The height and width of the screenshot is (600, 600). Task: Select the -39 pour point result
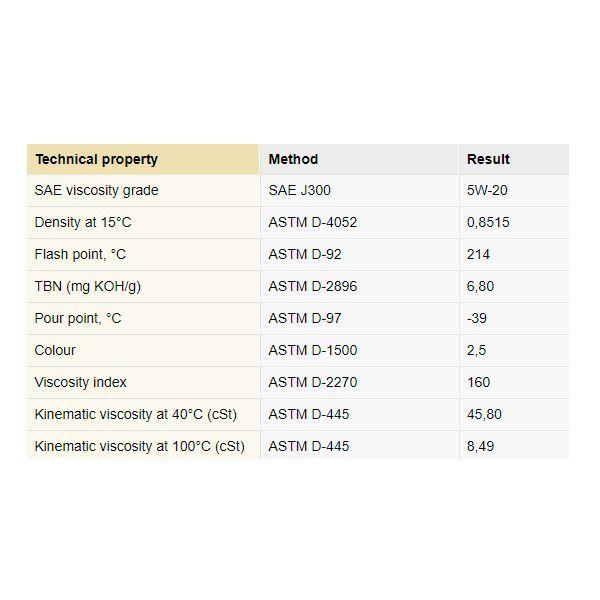pos(477,318)
